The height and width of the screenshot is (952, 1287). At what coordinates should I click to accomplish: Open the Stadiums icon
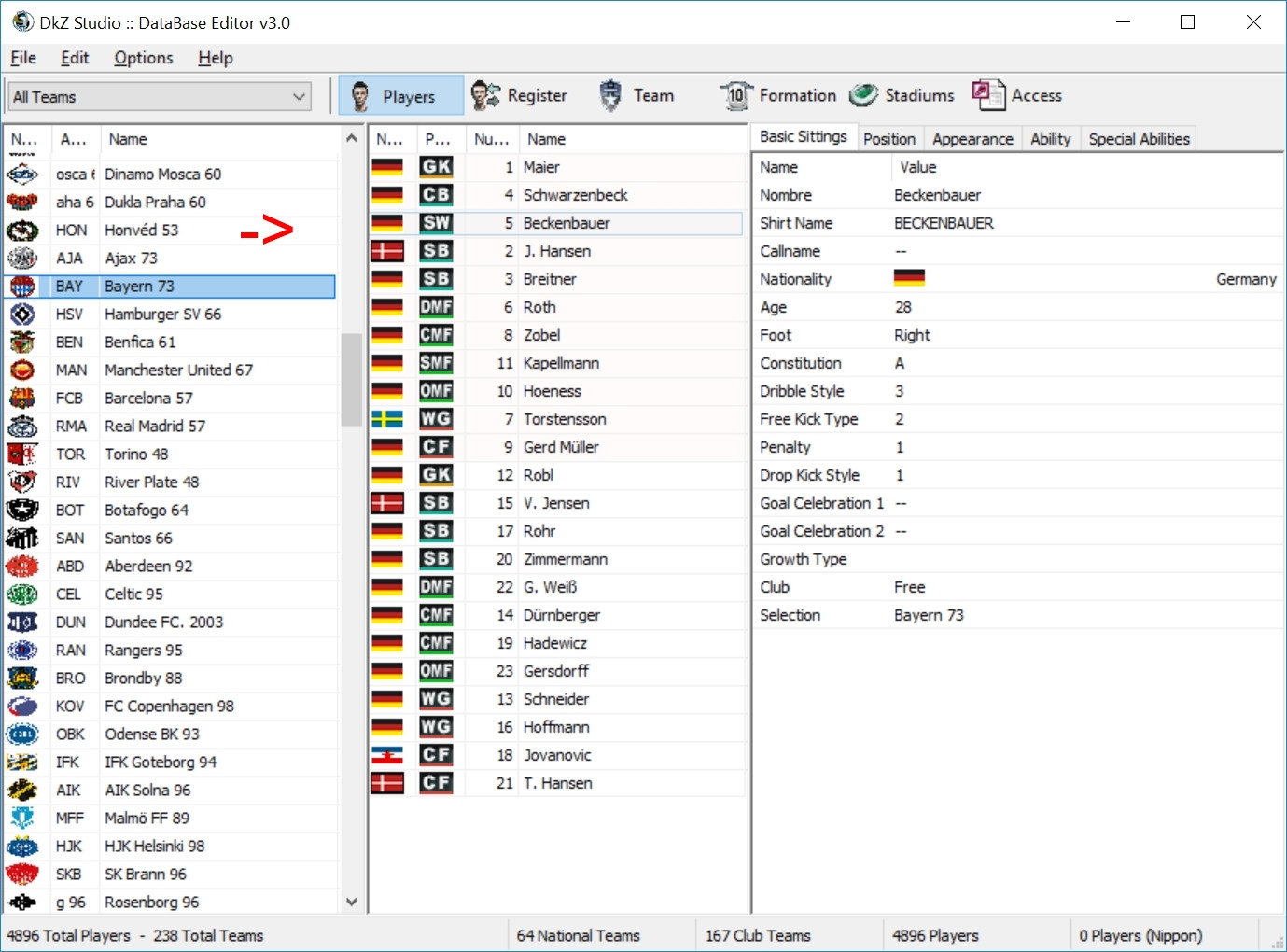tap(864, 95)
